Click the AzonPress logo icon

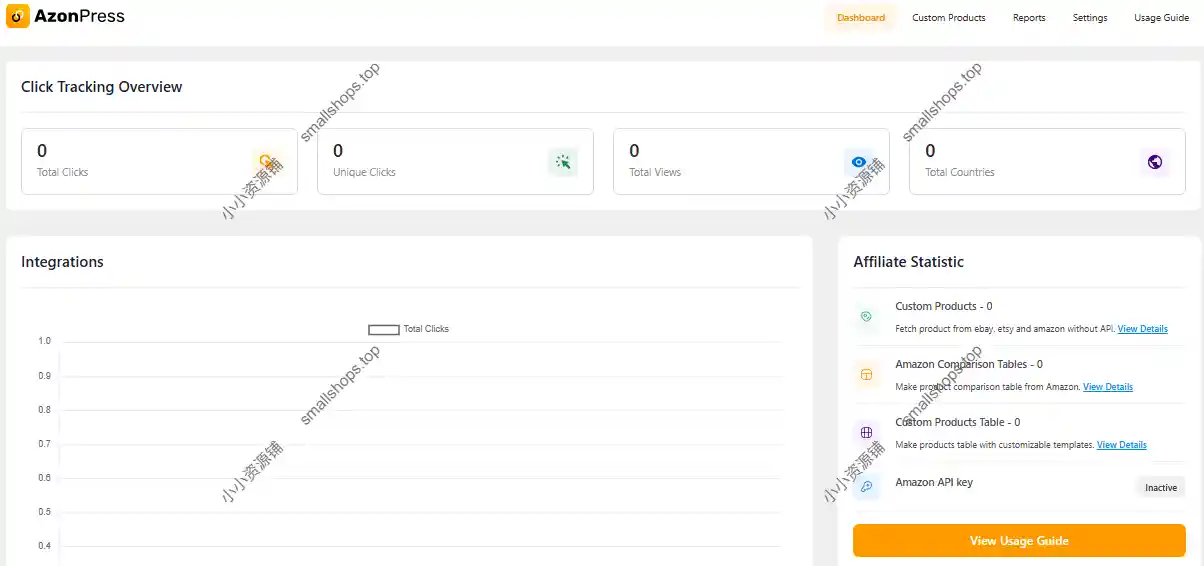click(x=18, y=16)
